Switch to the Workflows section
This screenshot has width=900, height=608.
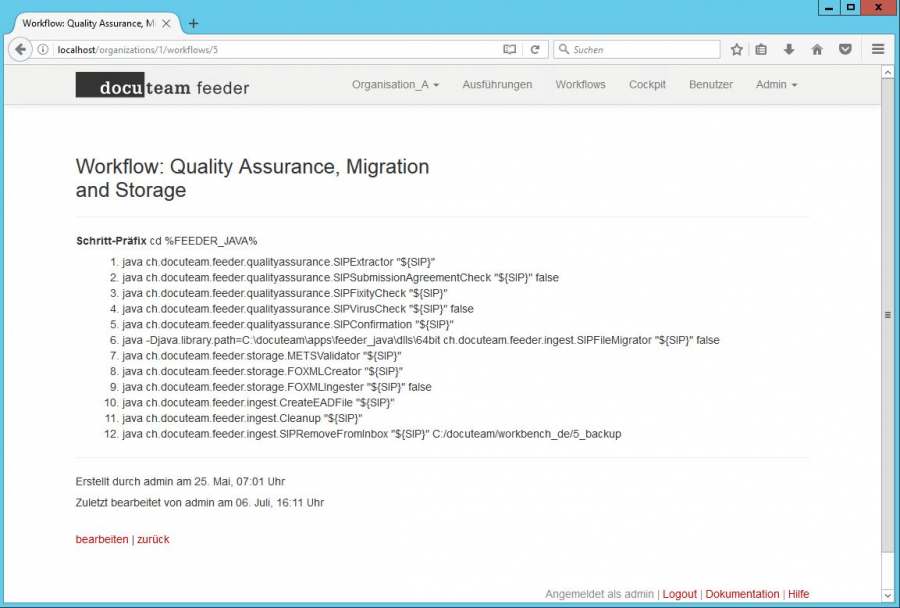pyautogui.click(x=580, y=85)
